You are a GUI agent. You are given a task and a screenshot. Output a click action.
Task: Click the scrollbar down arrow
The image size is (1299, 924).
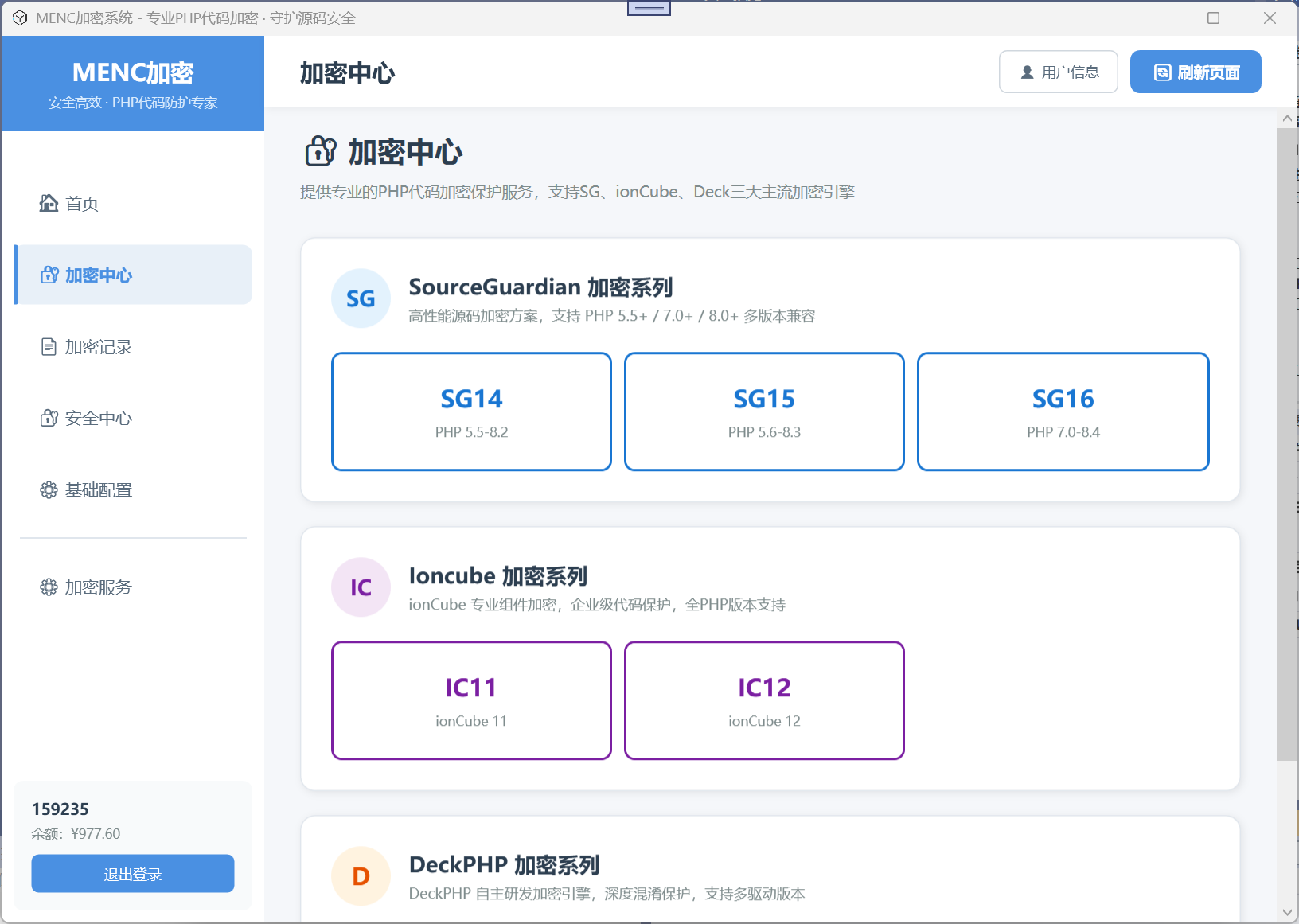coord(1287,913)
